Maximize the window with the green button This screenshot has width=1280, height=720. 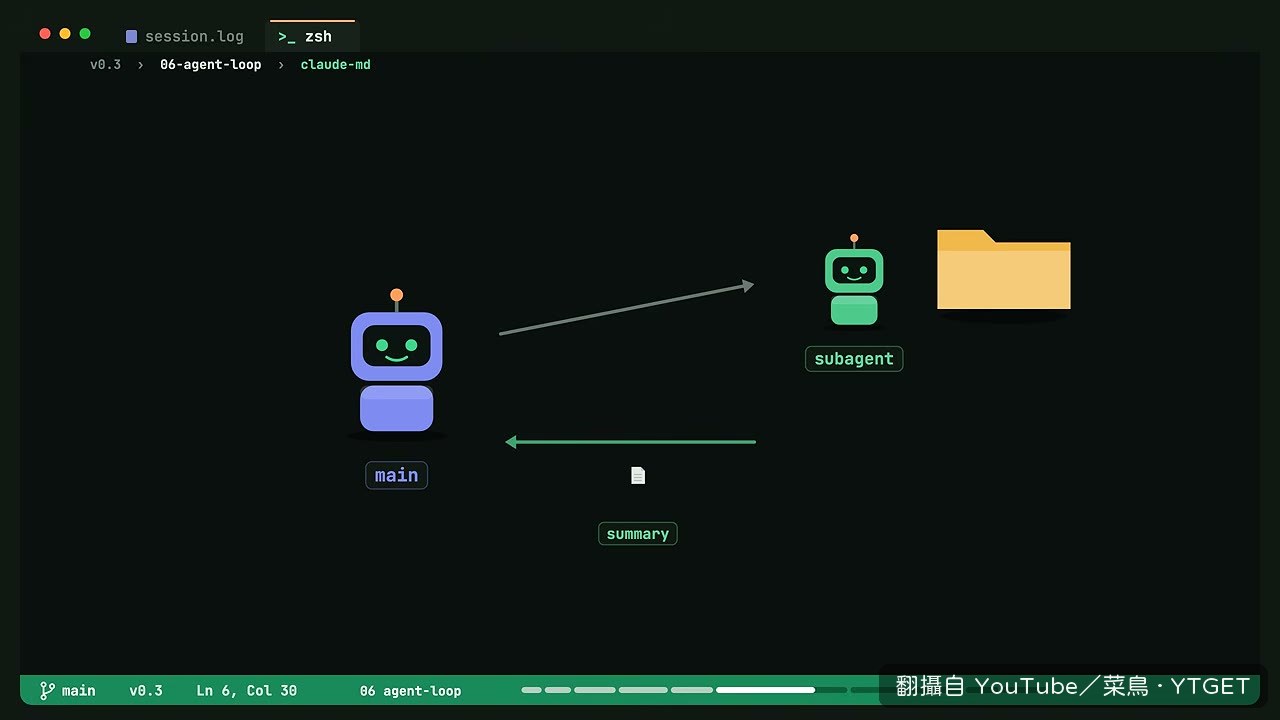click(x=85, y=34)
